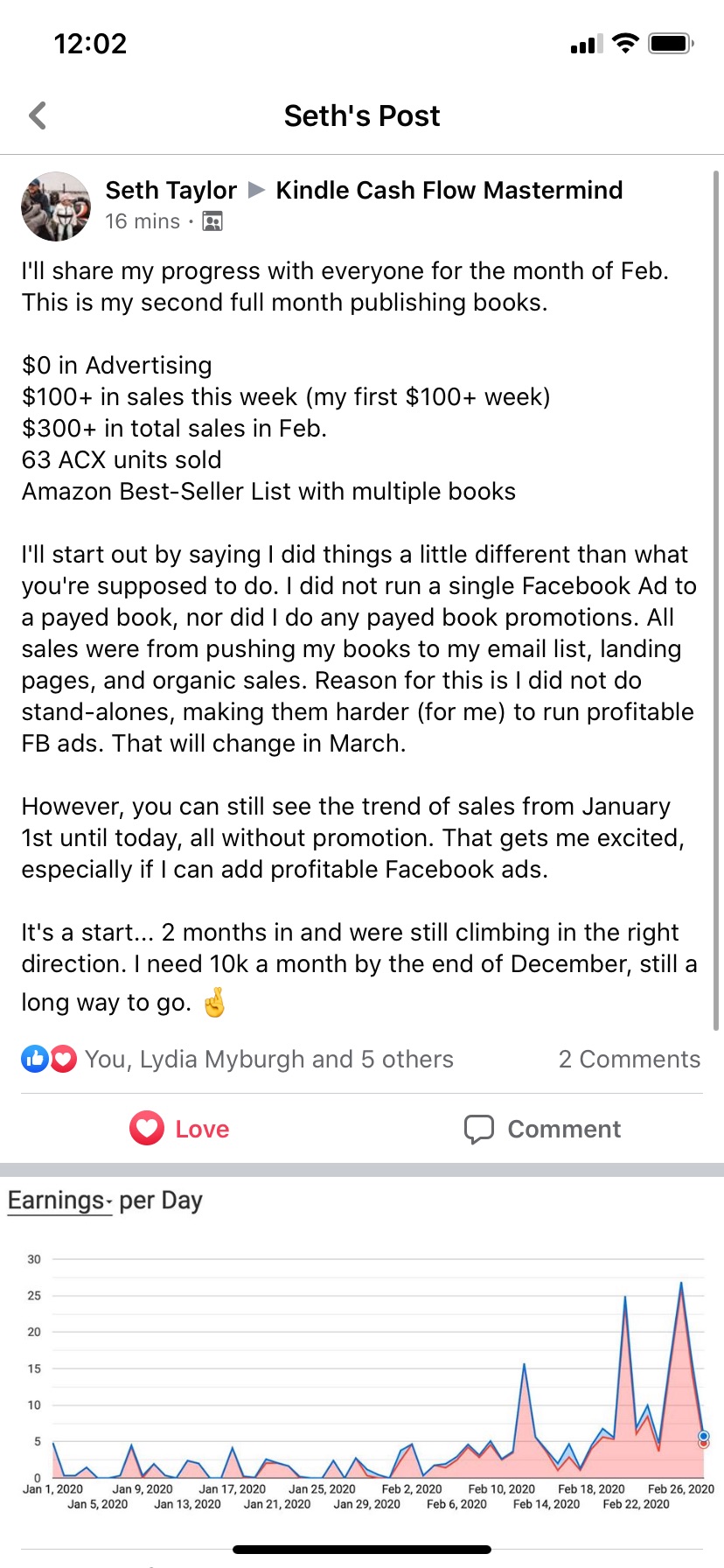Tap the blue Like reaction icon
724x1568 pixels.
[34, 1060]
